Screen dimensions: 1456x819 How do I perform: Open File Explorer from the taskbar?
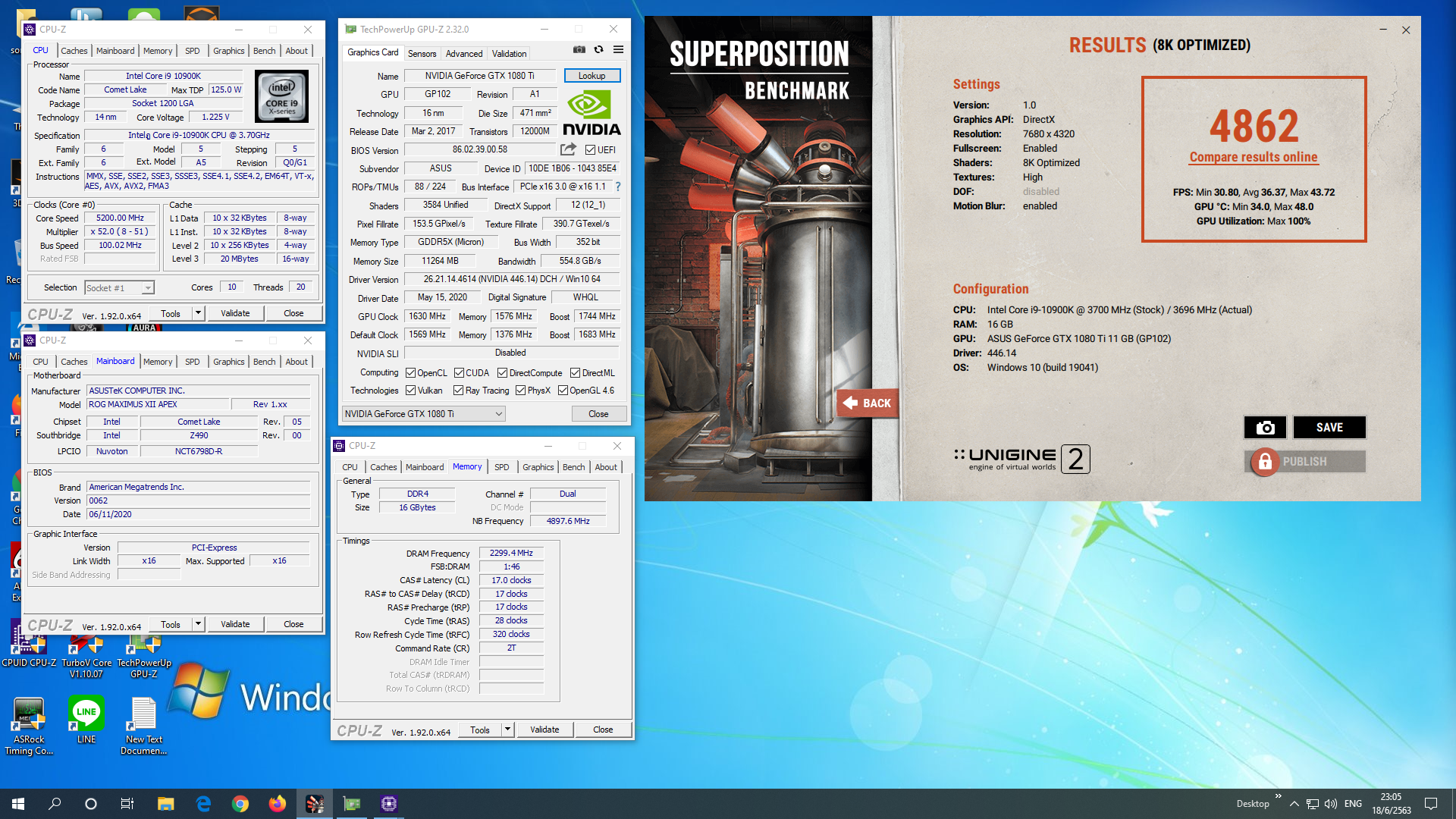[x=165, y=804]
